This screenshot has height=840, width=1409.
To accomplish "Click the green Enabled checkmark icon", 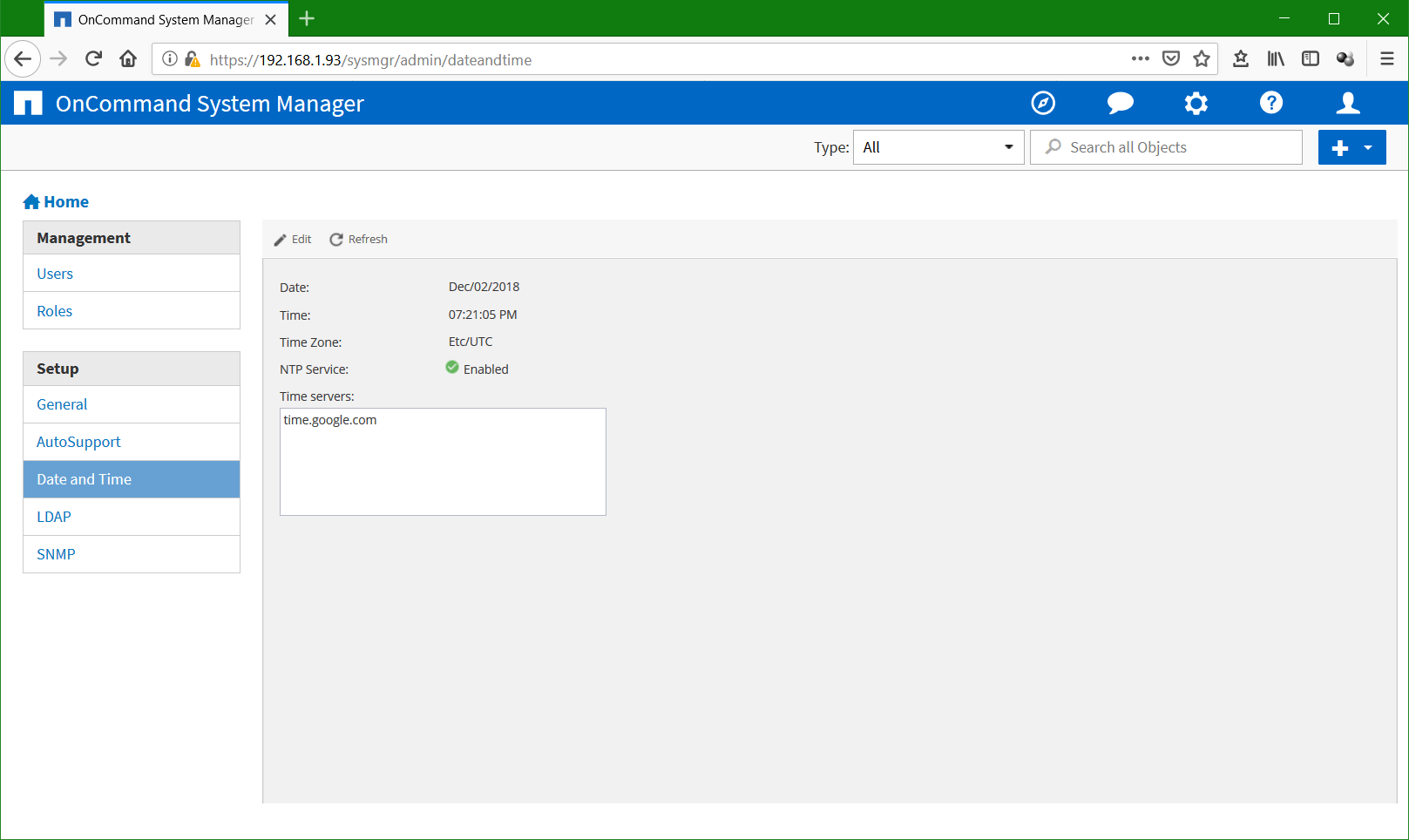I will click(x=452, y=367).
